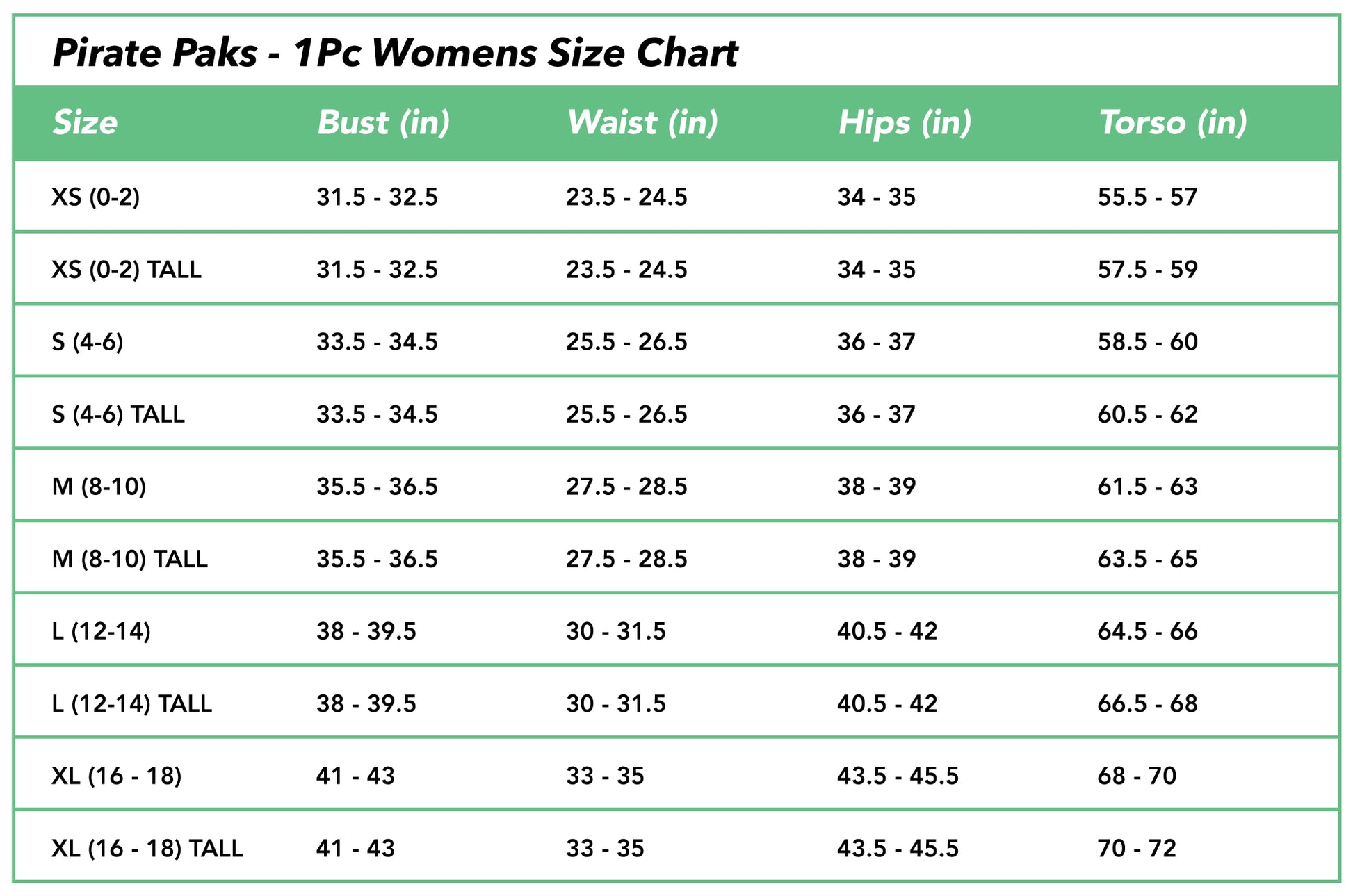Select torso measurement 58.5 - 60
Image resolution: width=1353 pixels, height=896 pixels.
1147,342
